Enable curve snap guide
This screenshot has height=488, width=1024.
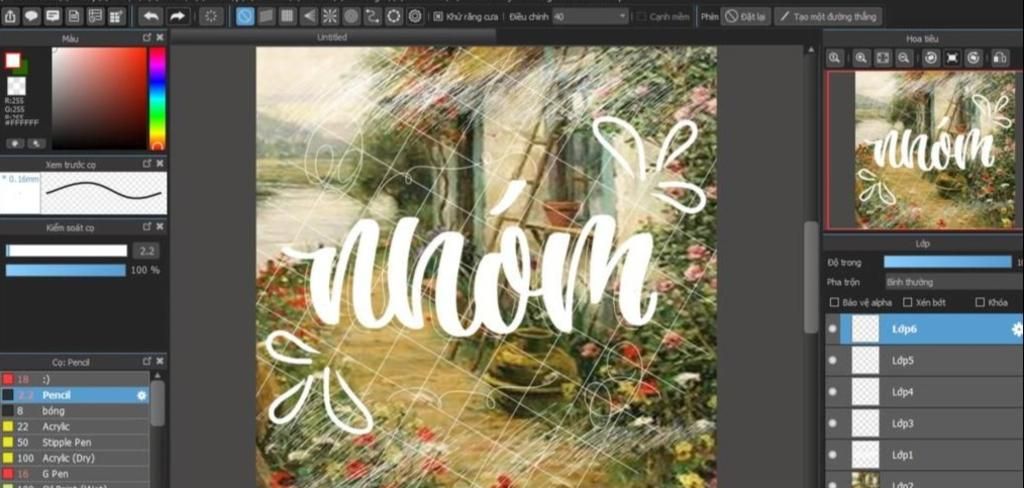pyautogui.click(x=372, y=16)
